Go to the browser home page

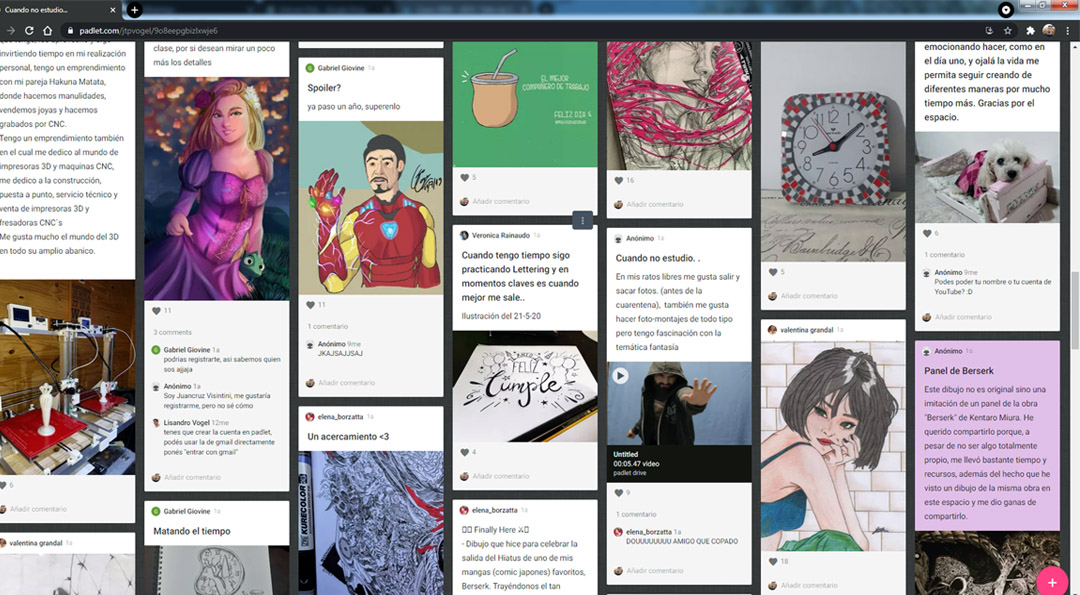coord(48,30)
